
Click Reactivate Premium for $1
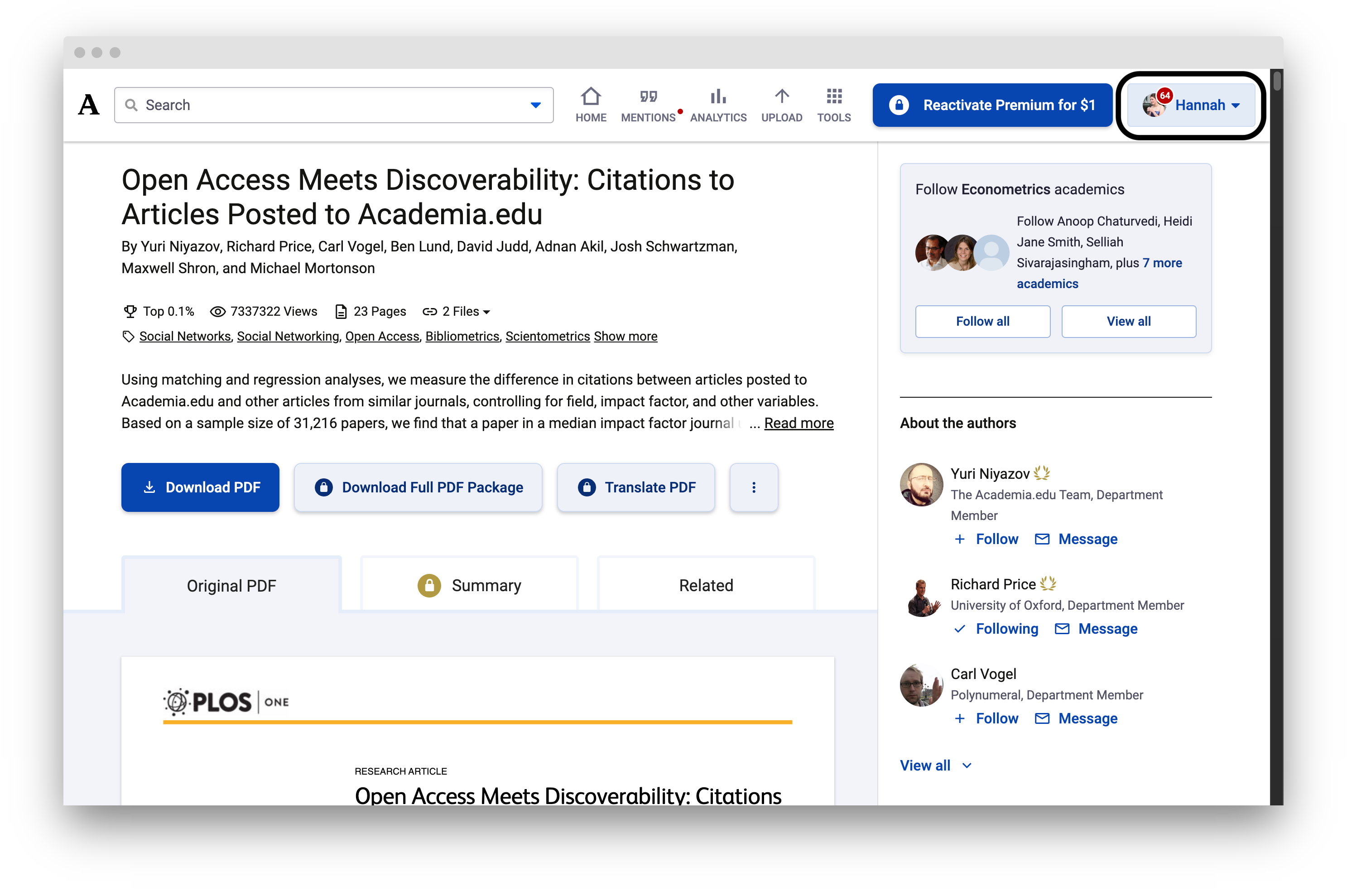[x=992, y=105]
